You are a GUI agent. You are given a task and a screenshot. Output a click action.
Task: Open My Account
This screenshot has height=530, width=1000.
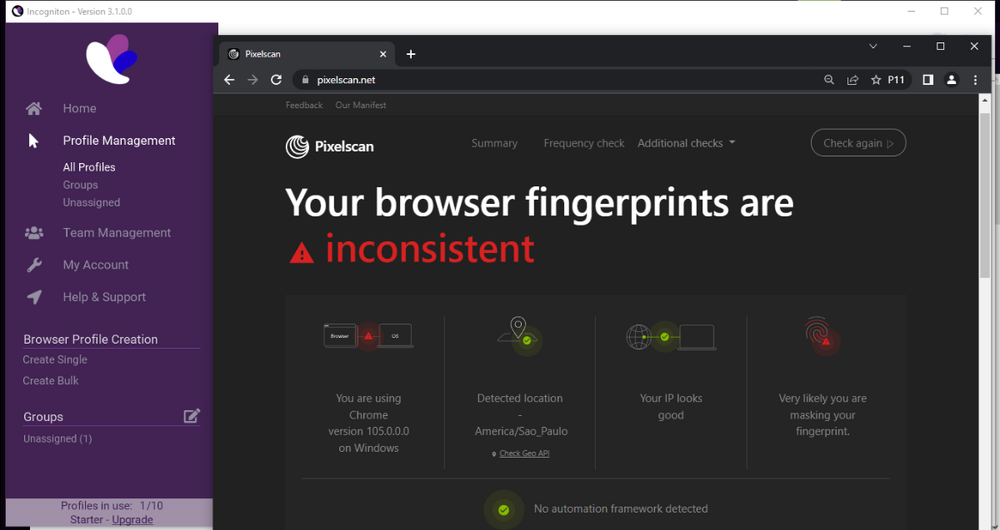[x=96, y=265]
